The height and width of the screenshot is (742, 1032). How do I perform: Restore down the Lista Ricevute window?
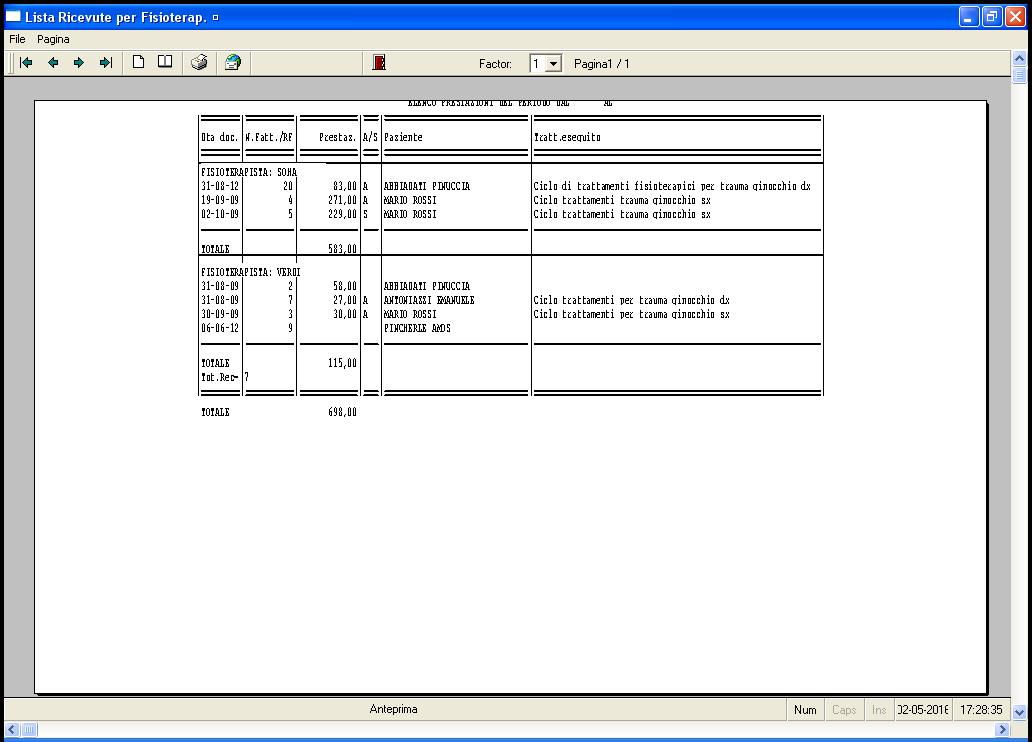coord(992,16)
